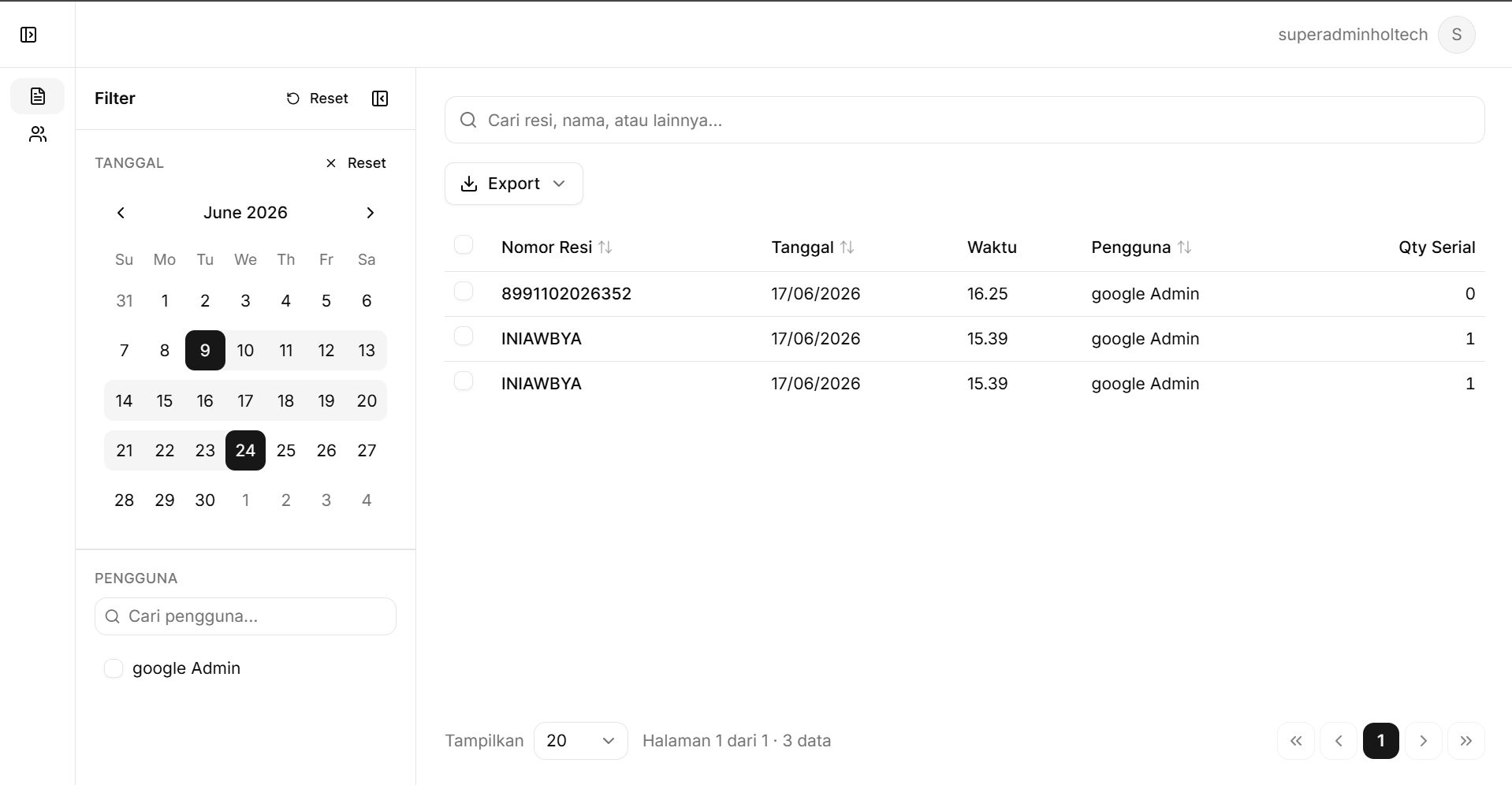Select June 6 in the calendar
Screen dimensions: 1512x785
(x=367, y=301)
